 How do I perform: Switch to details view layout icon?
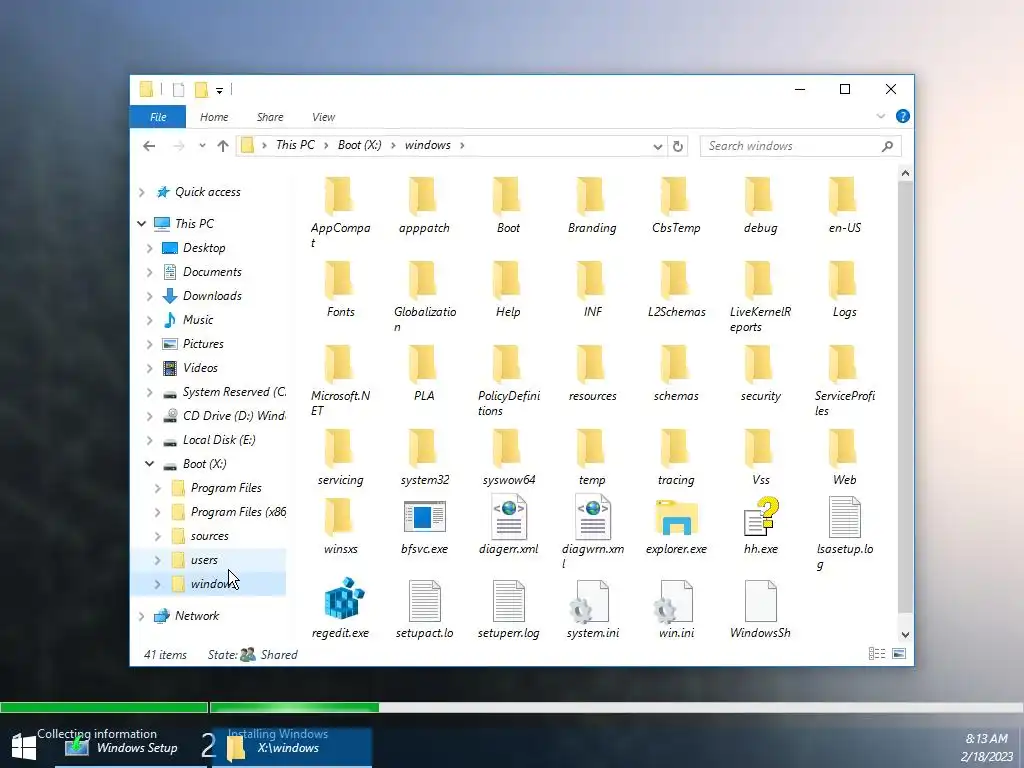[x=877, y=654]
